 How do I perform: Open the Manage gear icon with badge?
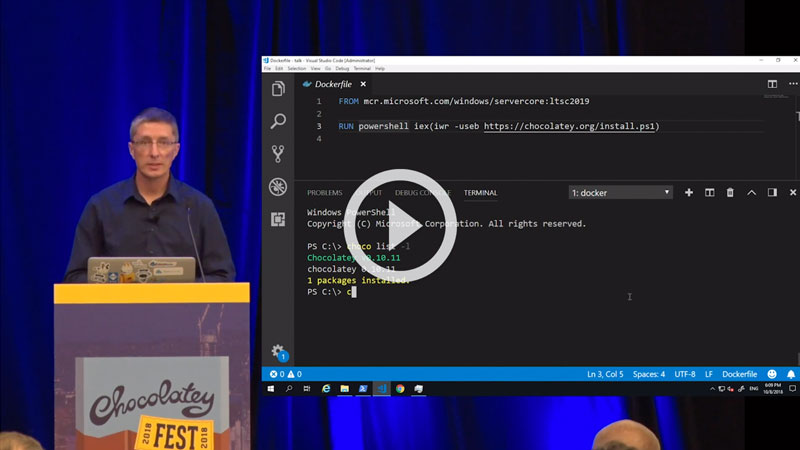[x=279, y=352]
